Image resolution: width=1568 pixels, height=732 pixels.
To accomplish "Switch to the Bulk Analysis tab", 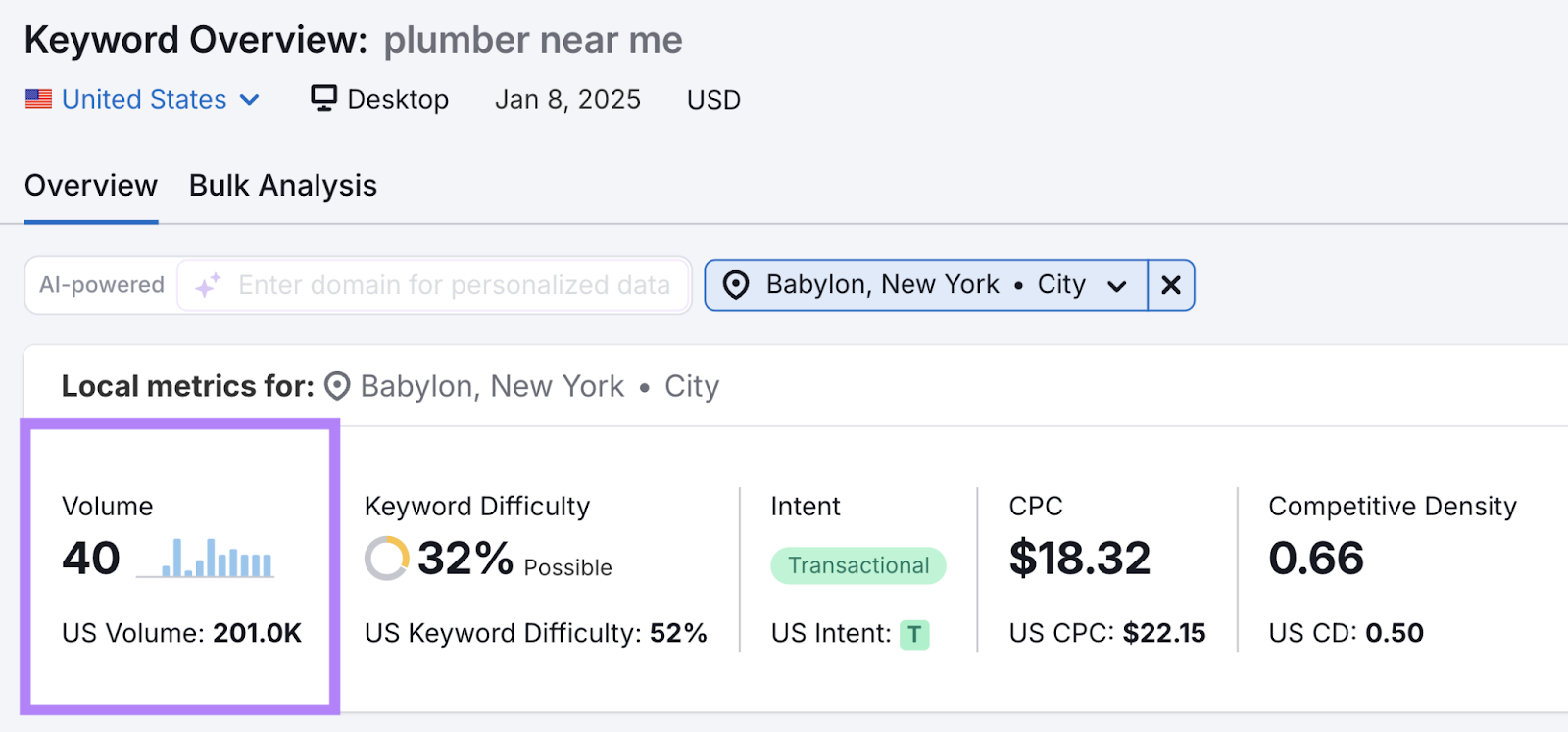I will [282, 185].
